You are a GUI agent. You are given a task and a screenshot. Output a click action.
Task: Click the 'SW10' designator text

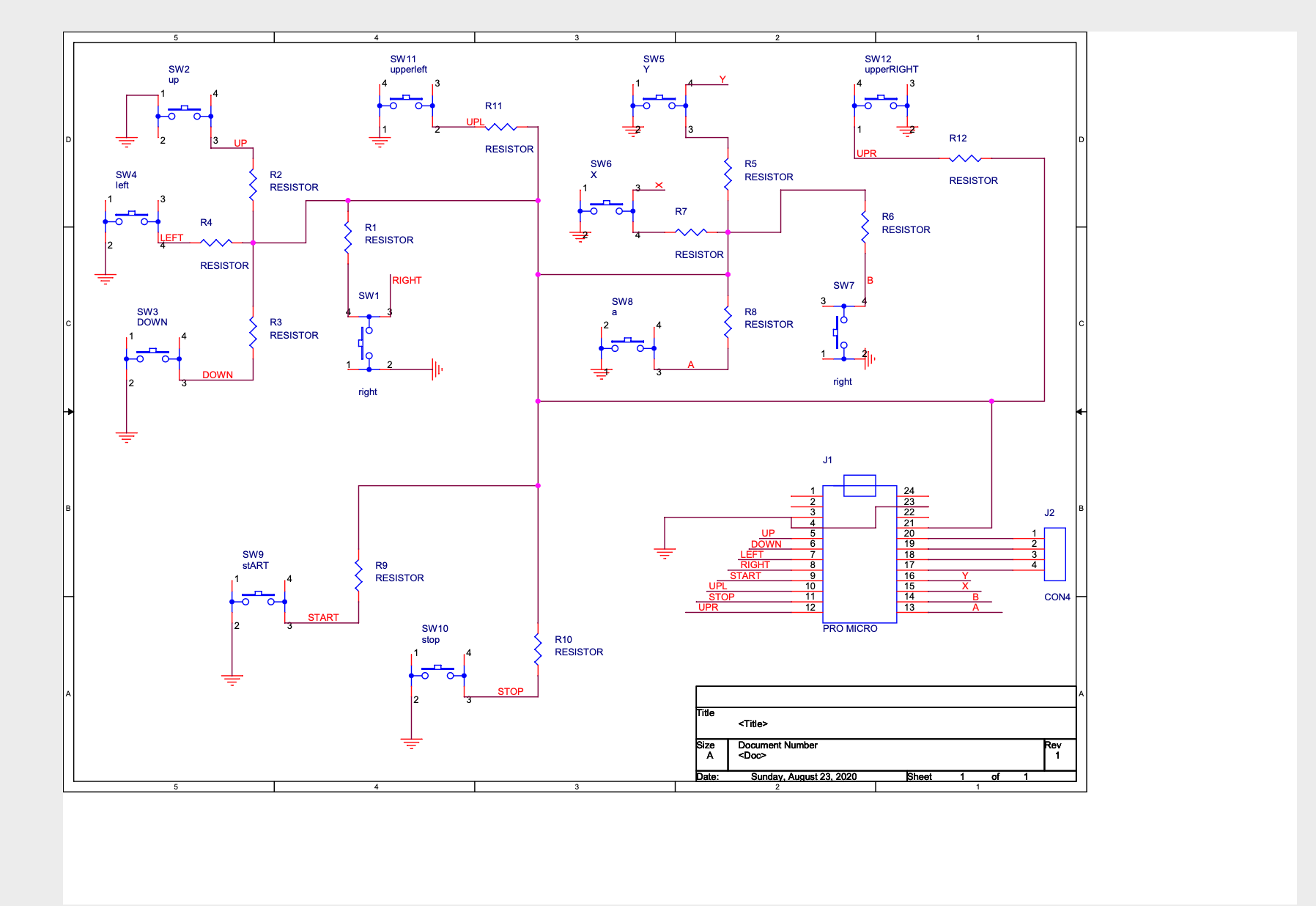click(435, 629)
